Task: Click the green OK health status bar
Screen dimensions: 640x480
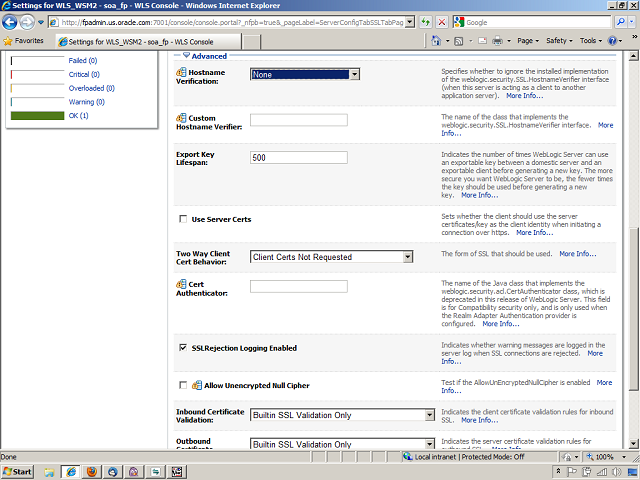Action: point(38,116)
